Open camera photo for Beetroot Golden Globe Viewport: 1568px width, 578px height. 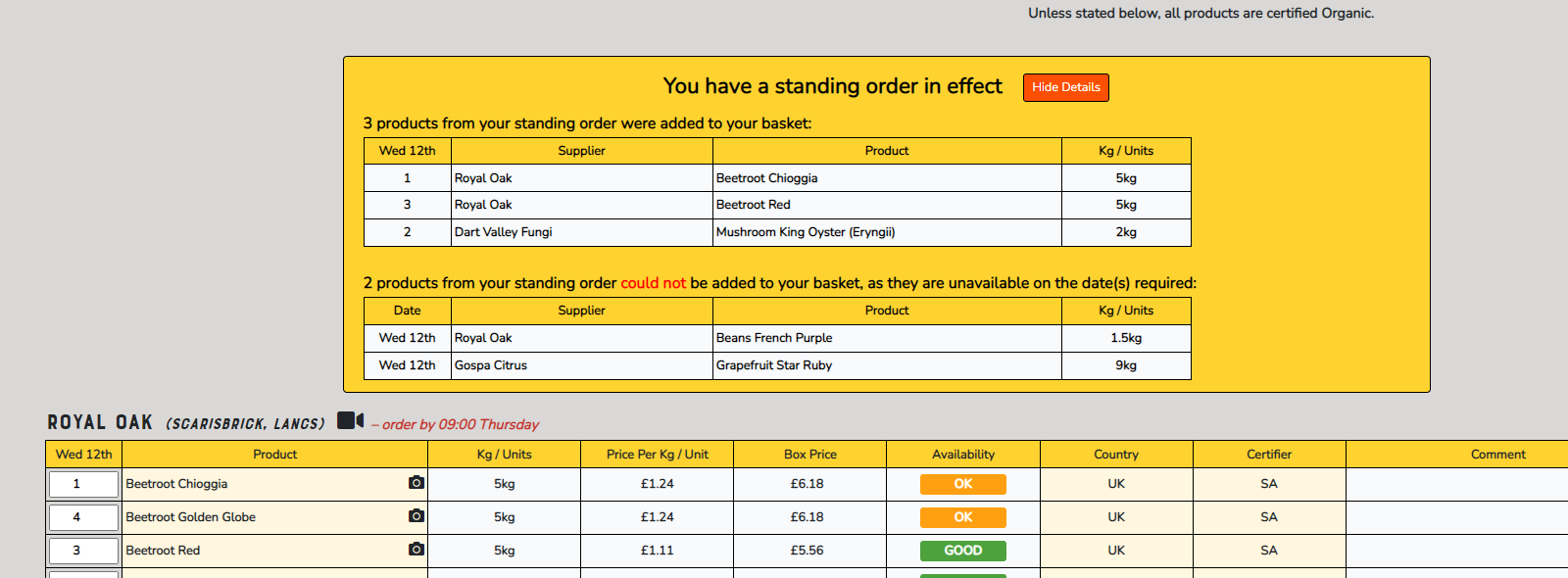click(416, 516)
